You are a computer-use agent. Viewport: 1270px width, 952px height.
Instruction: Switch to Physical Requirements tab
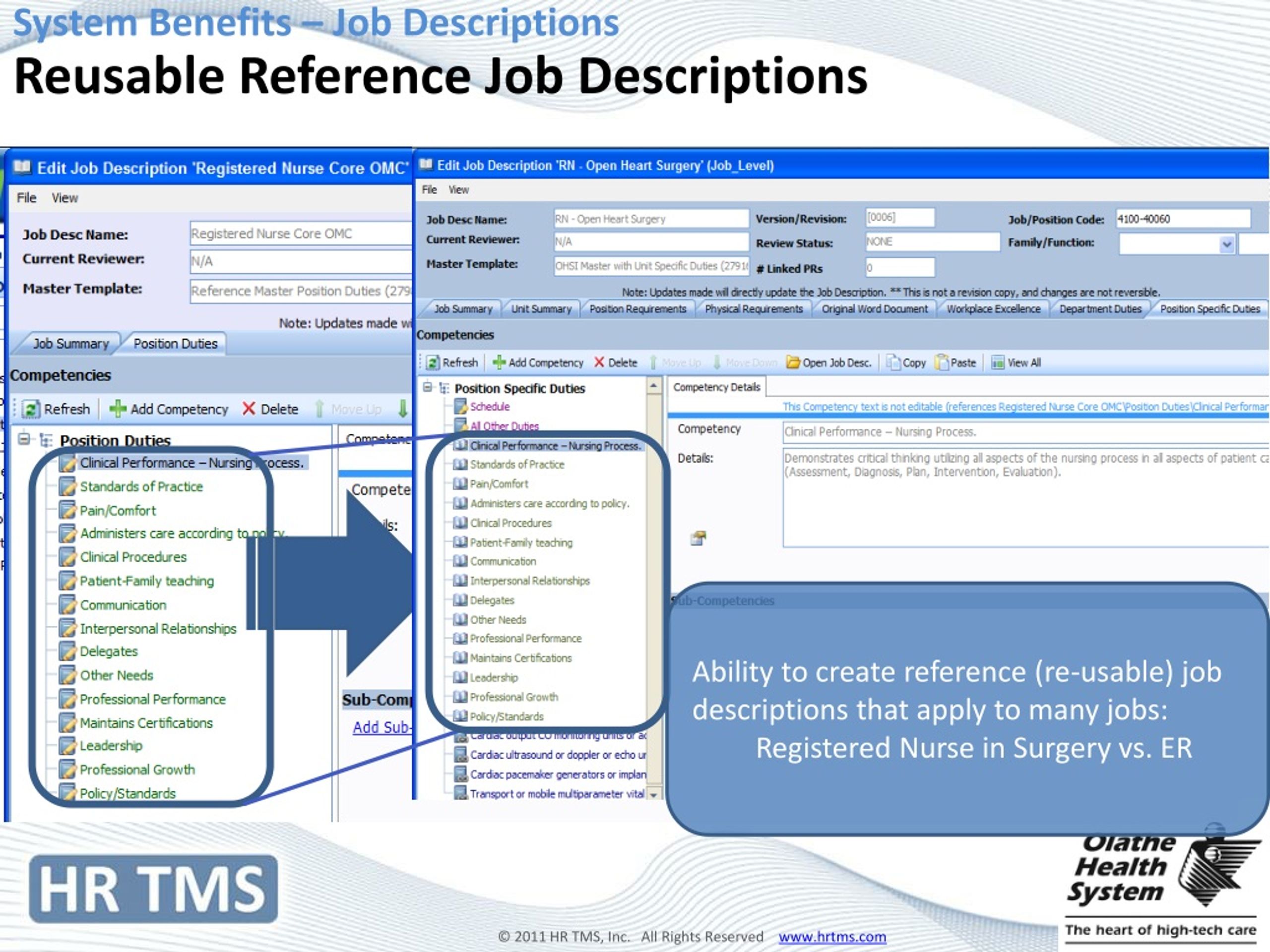click(754, 309)
